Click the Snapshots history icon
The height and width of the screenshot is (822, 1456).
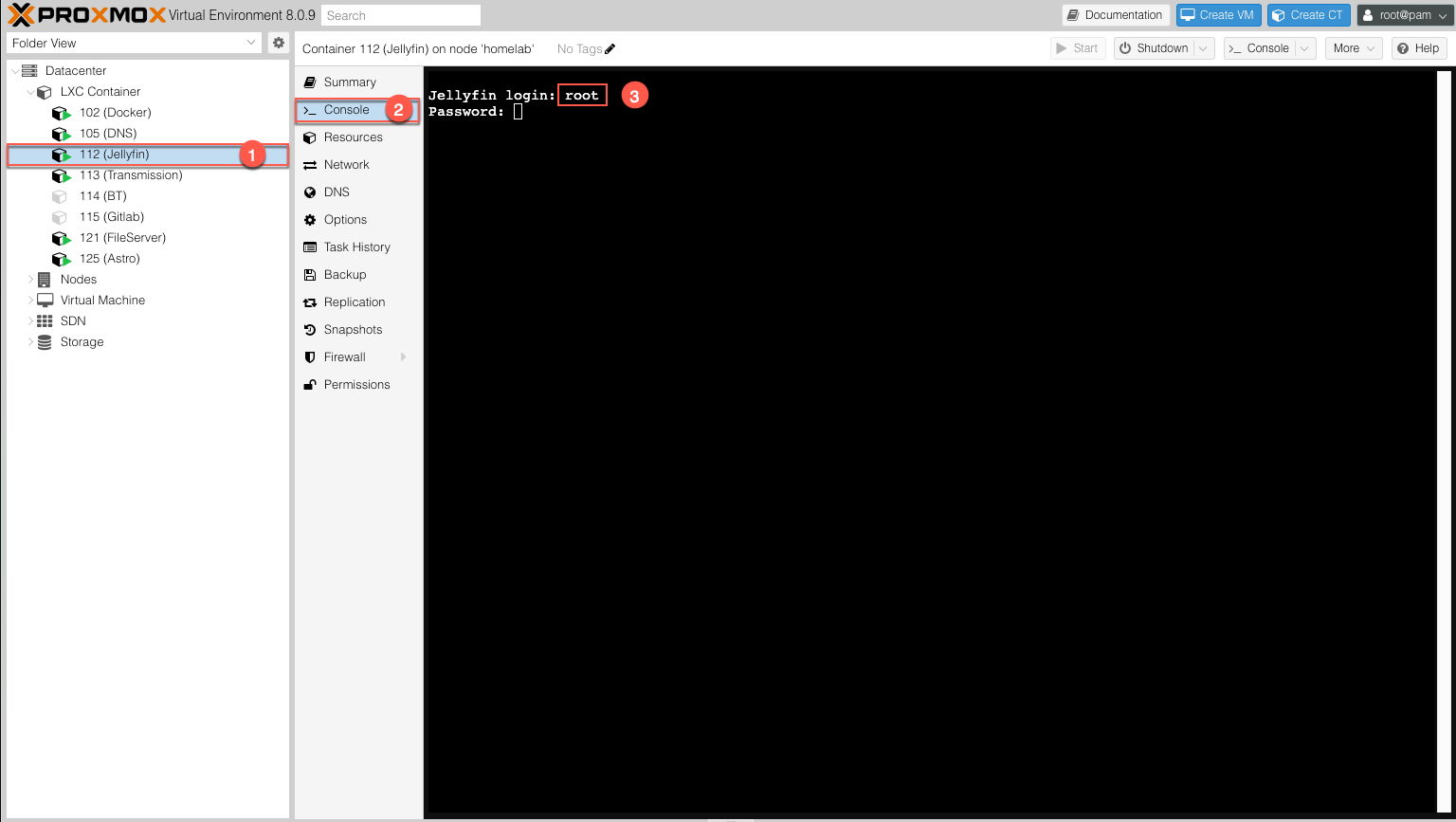(x=309, y=329)
